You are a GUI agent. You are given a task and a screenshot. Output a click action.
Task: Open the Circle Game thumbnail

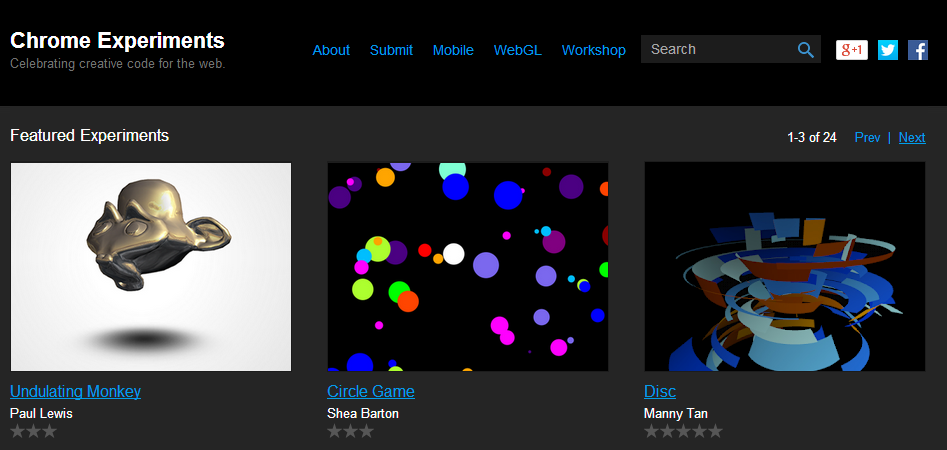tap(467, 266)
